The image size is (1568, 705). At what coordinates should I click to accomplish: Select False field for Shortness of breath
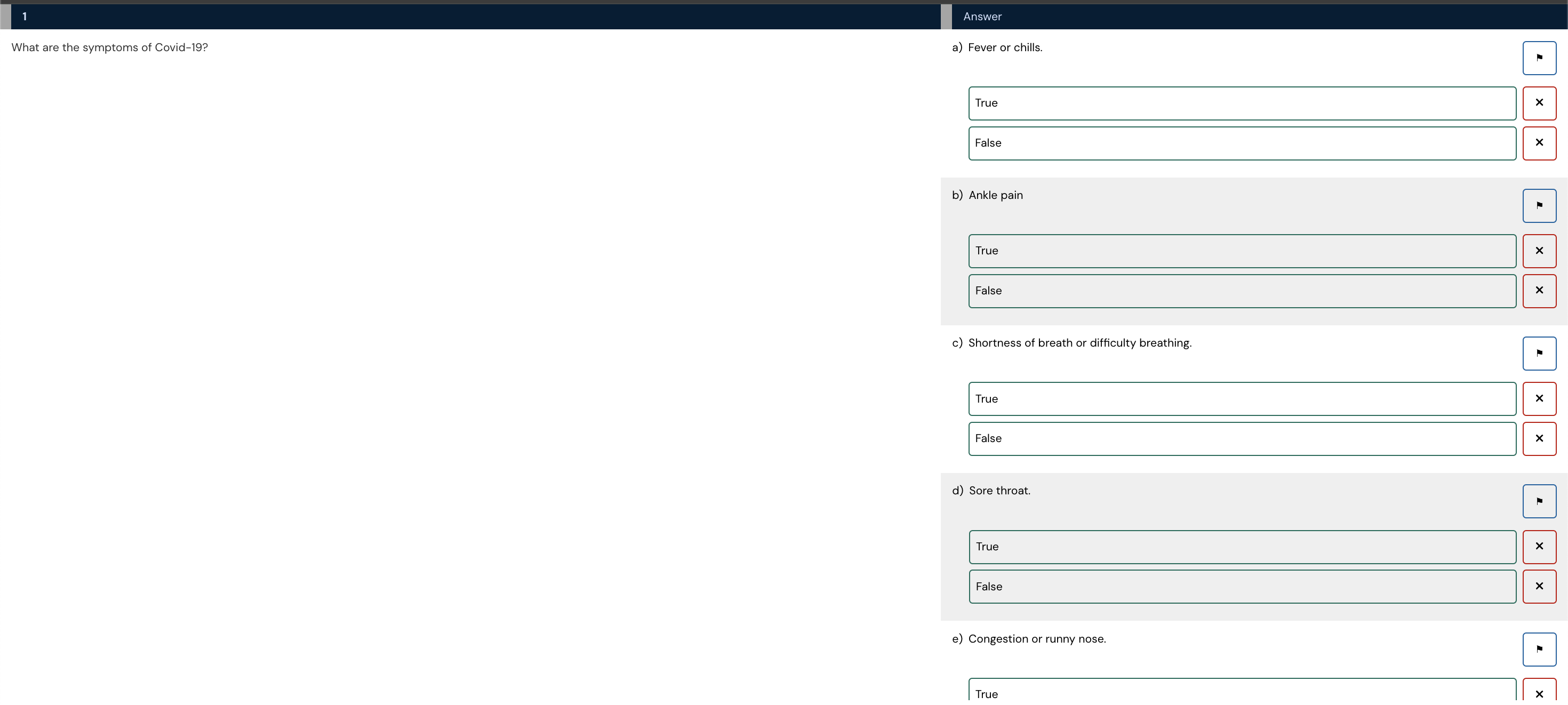click(1242, 438)
